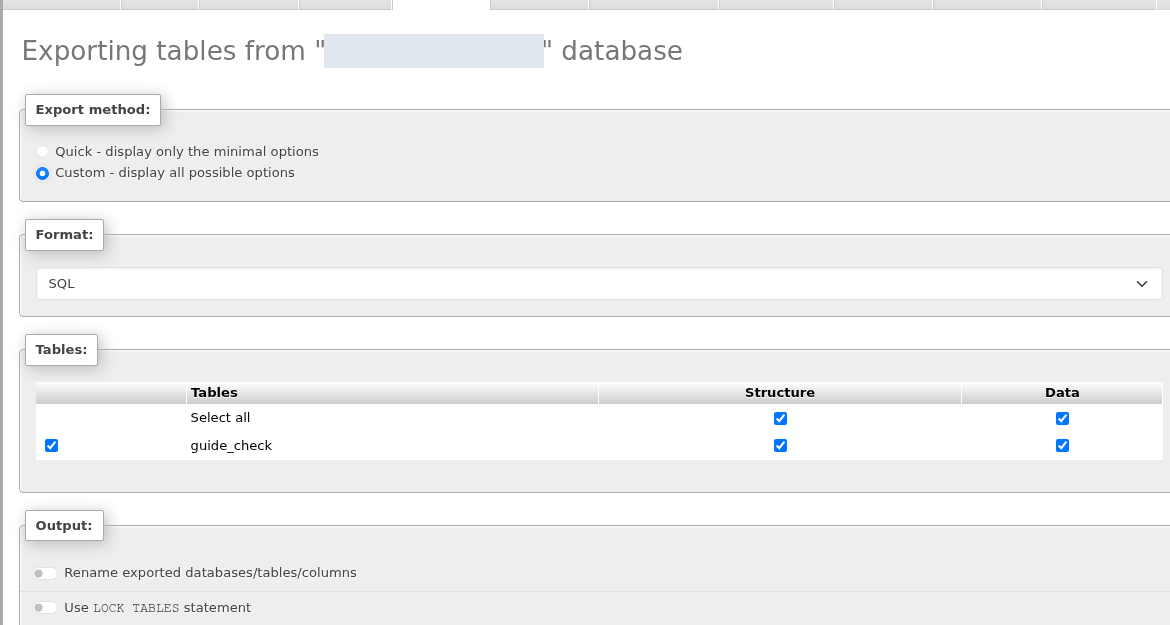Select Custom display all options radio

point(43,173)
